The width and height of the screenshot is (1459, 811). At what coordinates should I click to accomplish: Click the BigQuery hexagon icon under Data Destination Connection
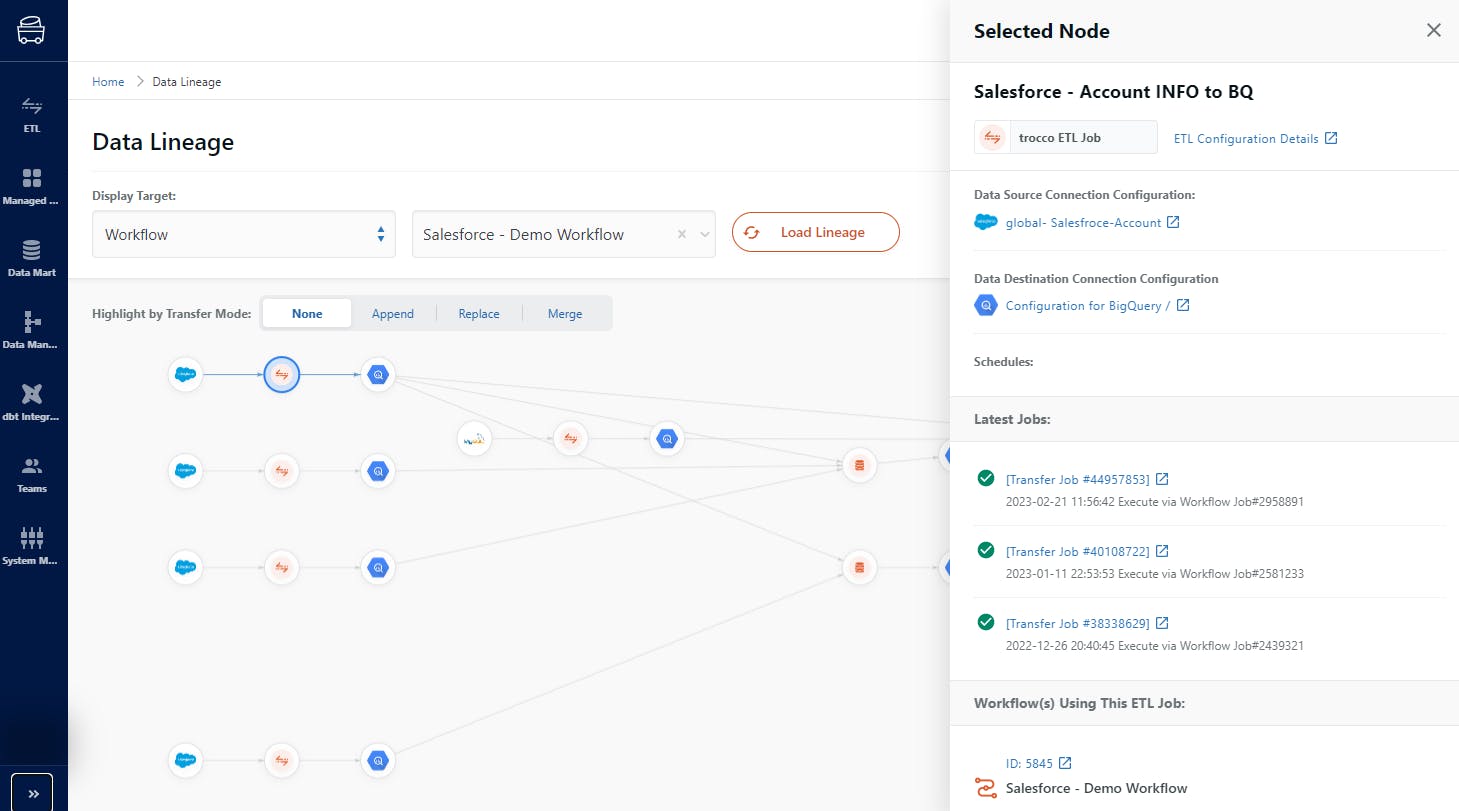tap(986, 305)
